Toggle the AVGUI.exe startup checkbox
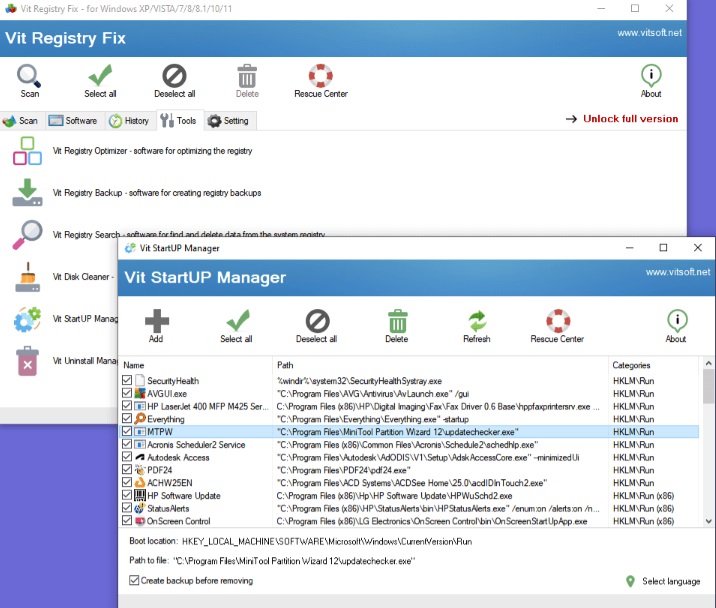 click(x=126, y=394)
